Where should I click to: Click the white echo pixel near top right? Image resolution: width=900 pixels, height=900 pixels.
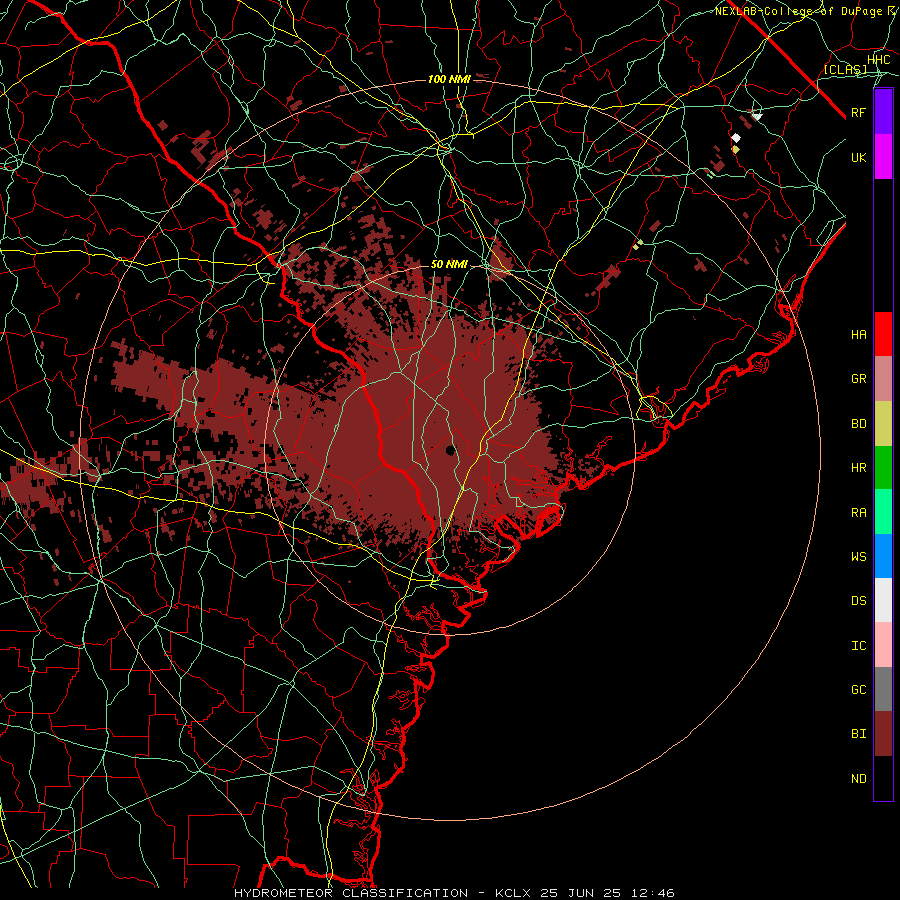[x=736, y=138]
